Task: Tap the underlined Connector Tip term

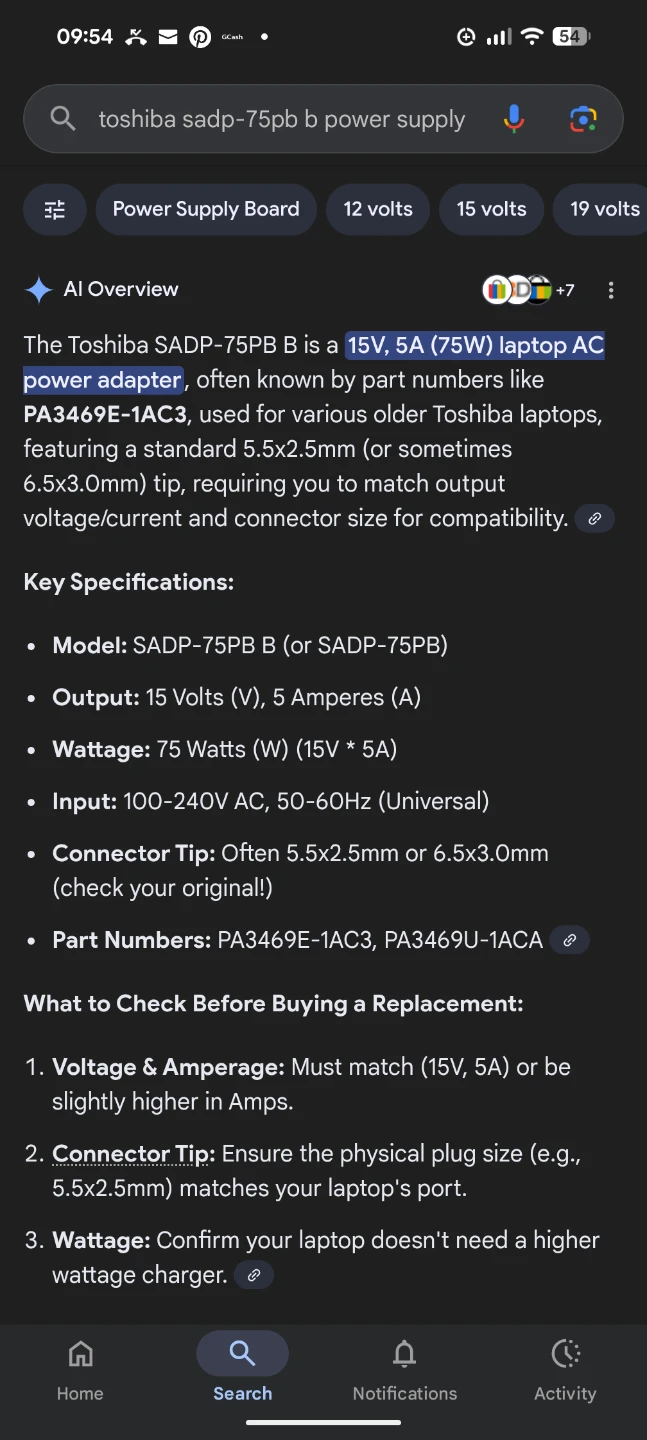Action: coord(133,1154)
